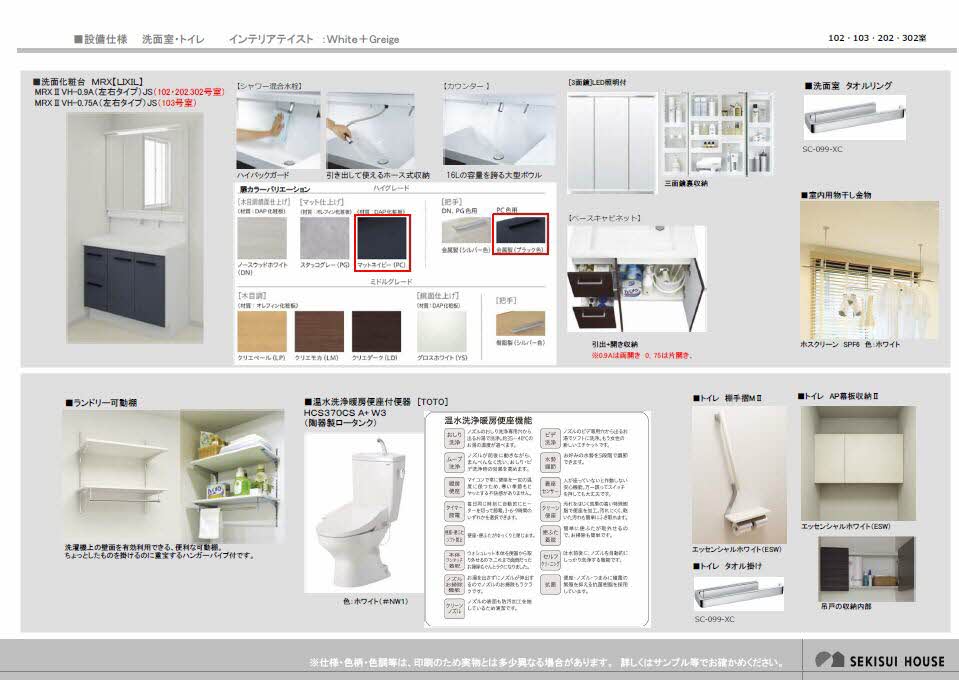Click the Sekisui House logo

878,660
